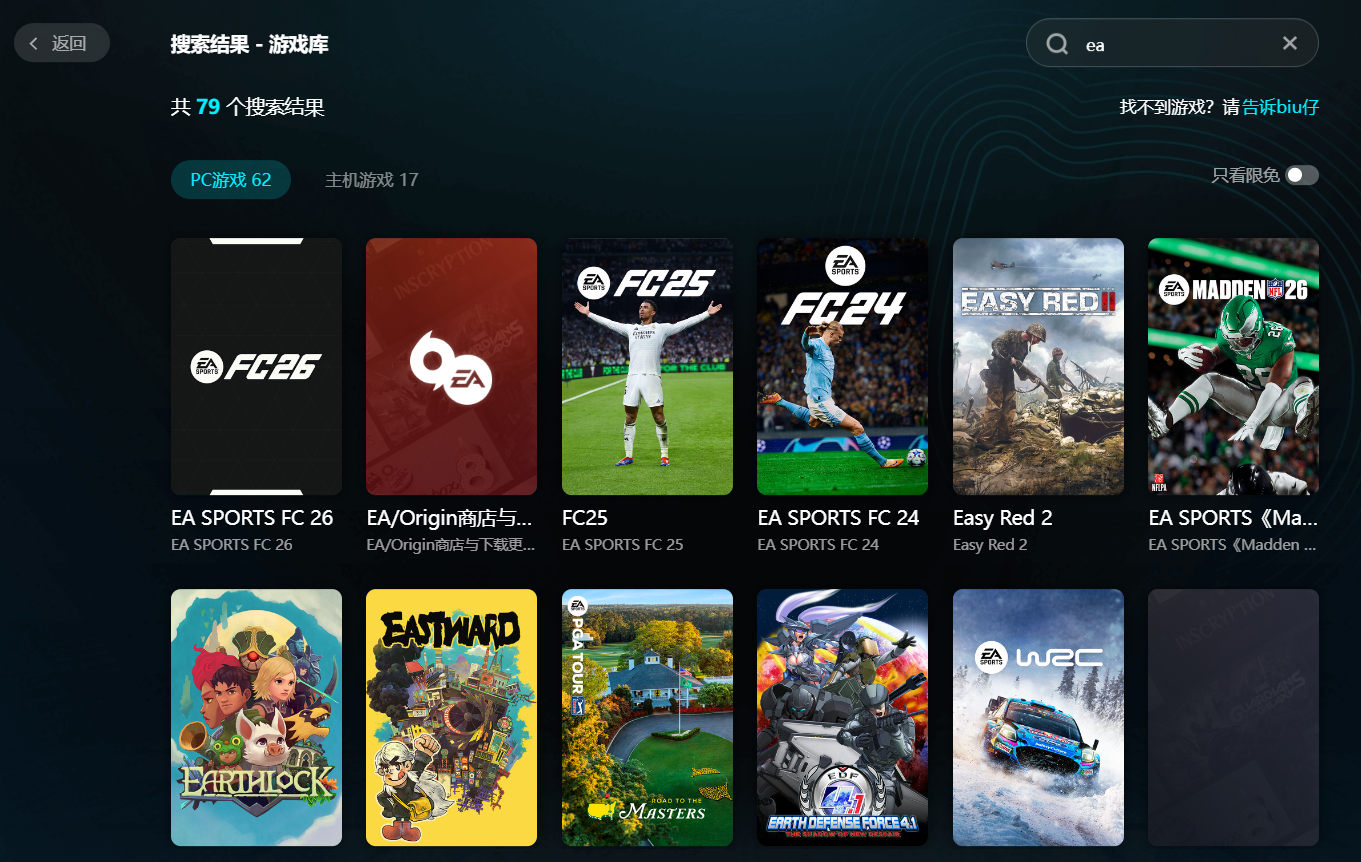Pick the PGA Tour Masters cover

[647, 717]
